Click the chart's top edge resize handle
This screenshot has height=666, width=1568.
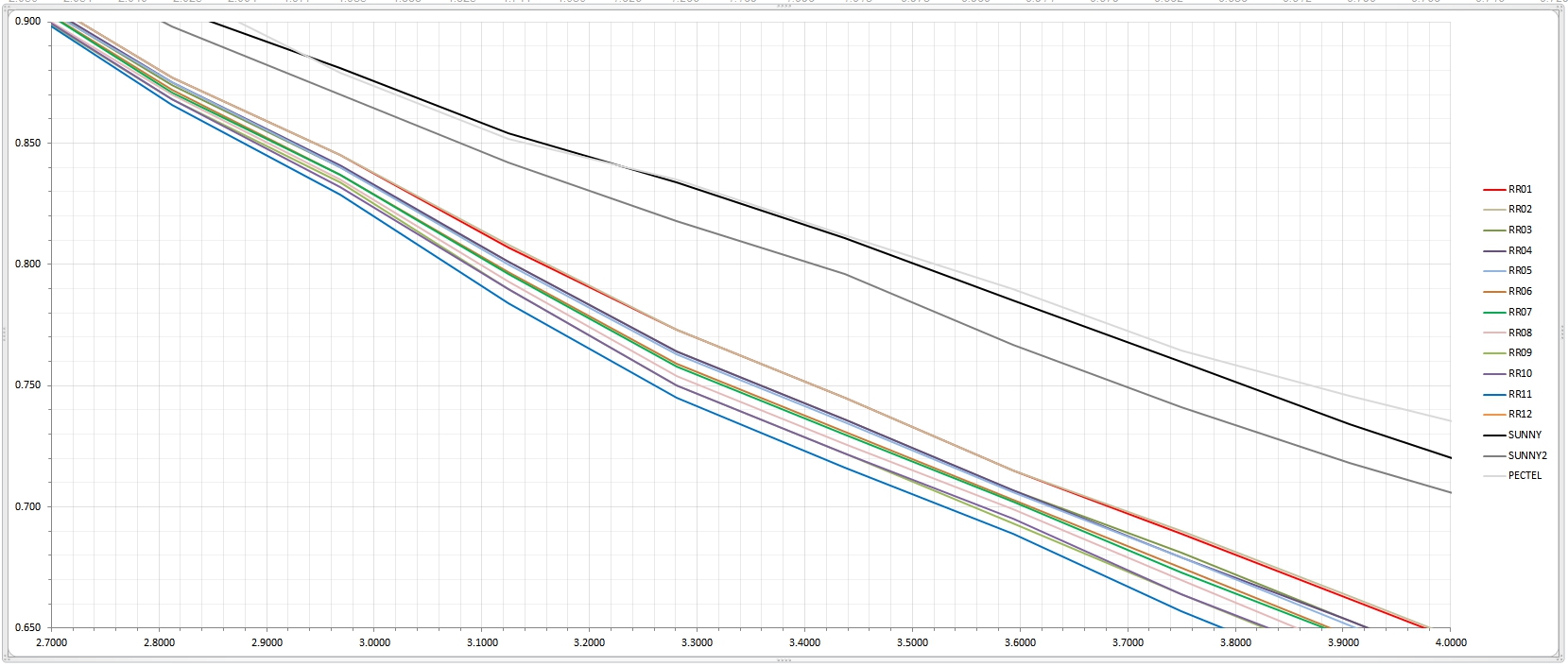coord(784,7)
